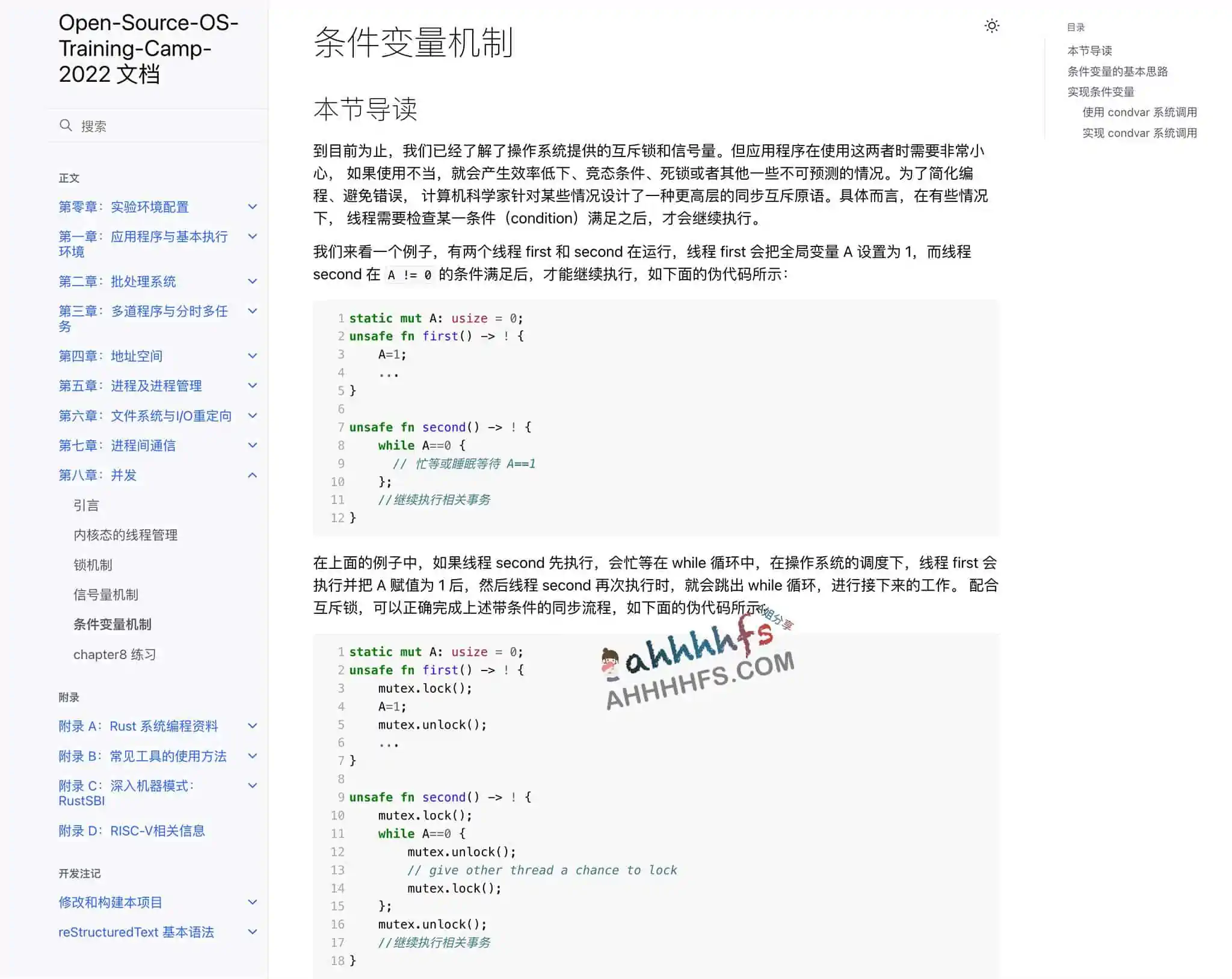Click the search input field
This screenshot has height=979, width=1232.
point(150,125)
